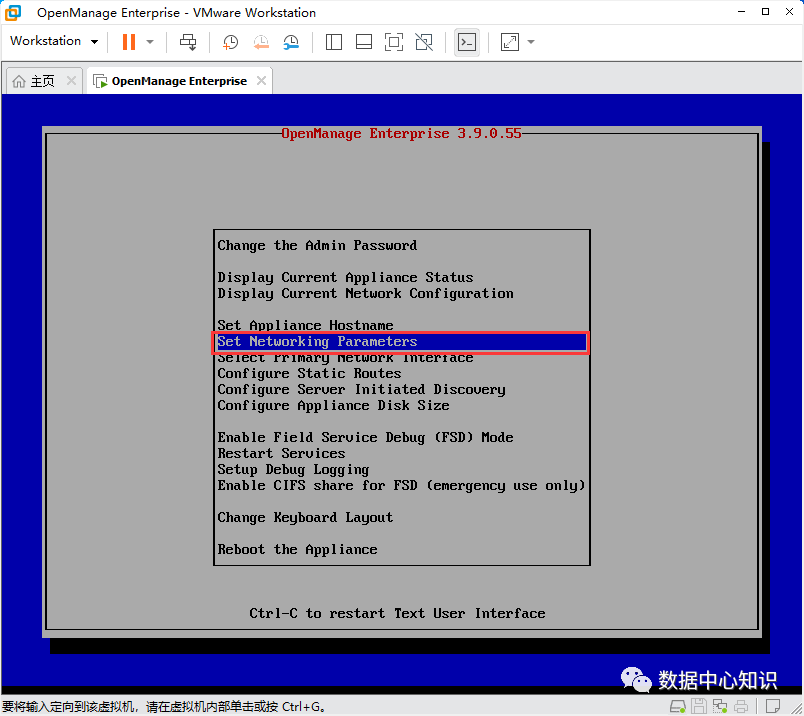Image resolution: width=804 pixels, height=716 pixels.
Task: Send Ctrl+Alt+Del to the virtual machine
Action: (188, 42)
